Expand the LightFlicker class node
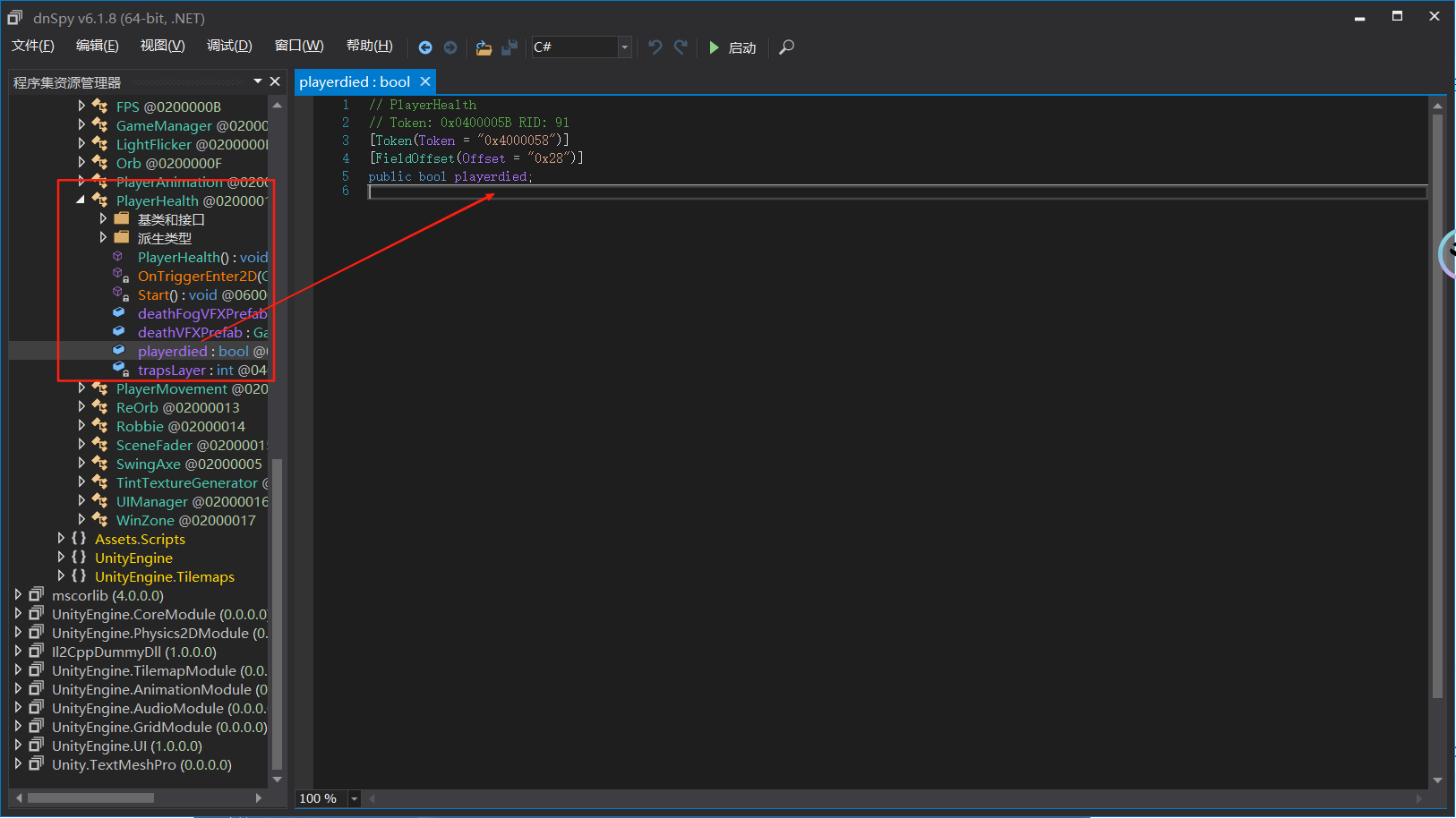This screenshot has height=818, width=1456. pos(81,143)
